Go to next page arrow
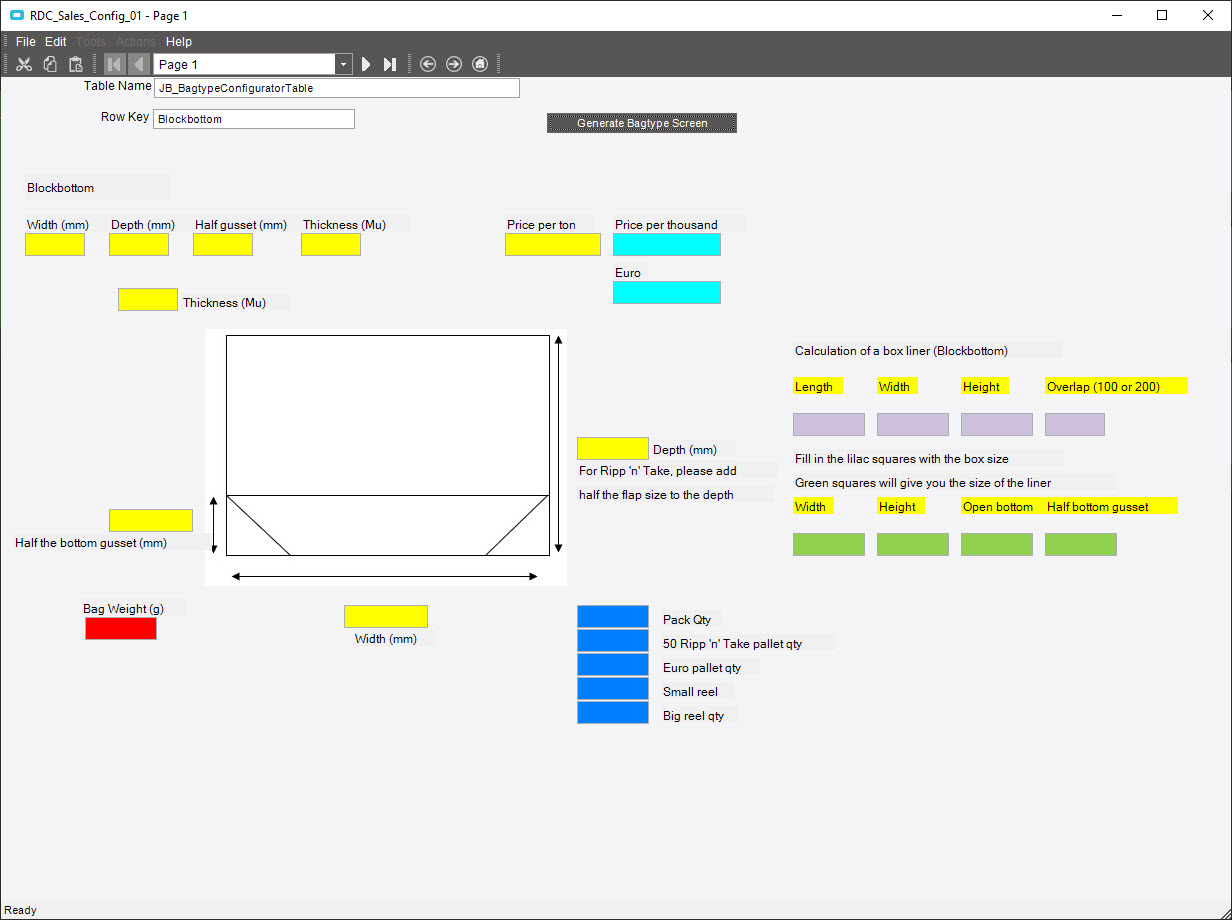 tap(366, 64)
